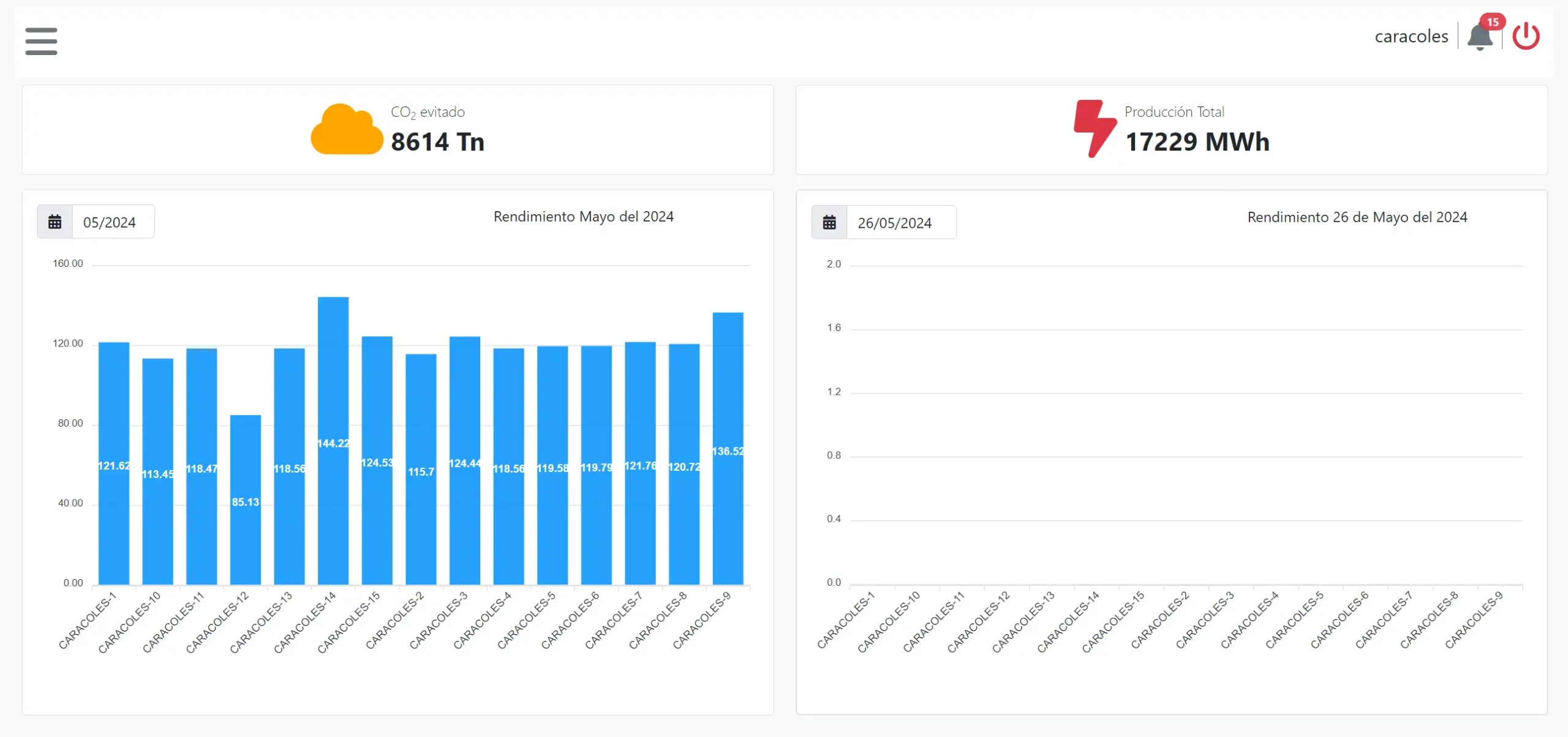This screenshot has height=737, width=1568.
Task: Click the CARACOLES-2 bar showing 115.7
Action: tap(421, 470)
